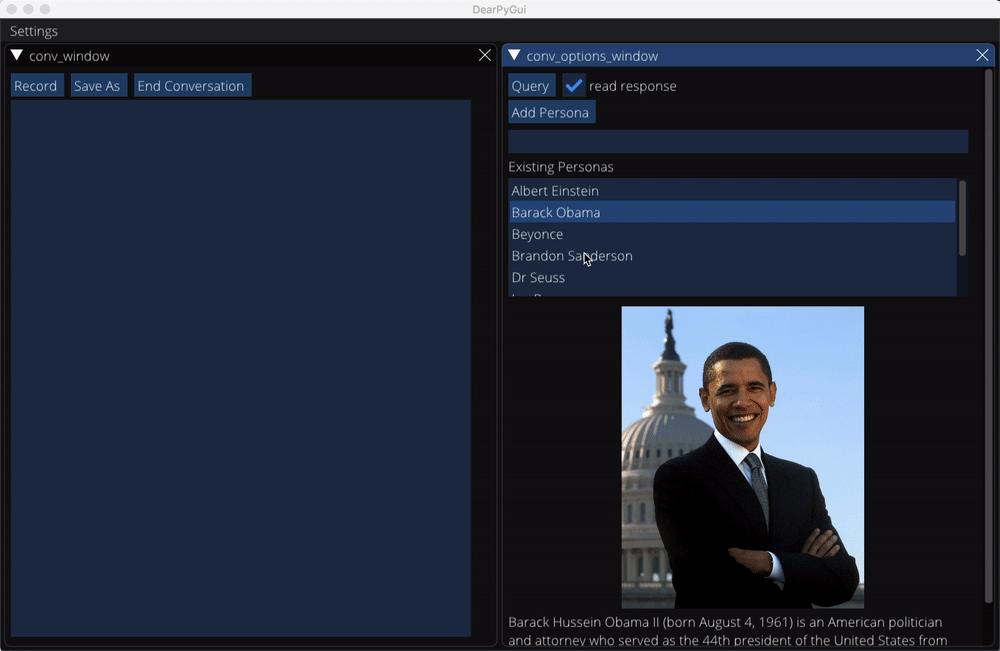Select the Dr Seuss persona

pyautogui.click(x=538, y=278)
